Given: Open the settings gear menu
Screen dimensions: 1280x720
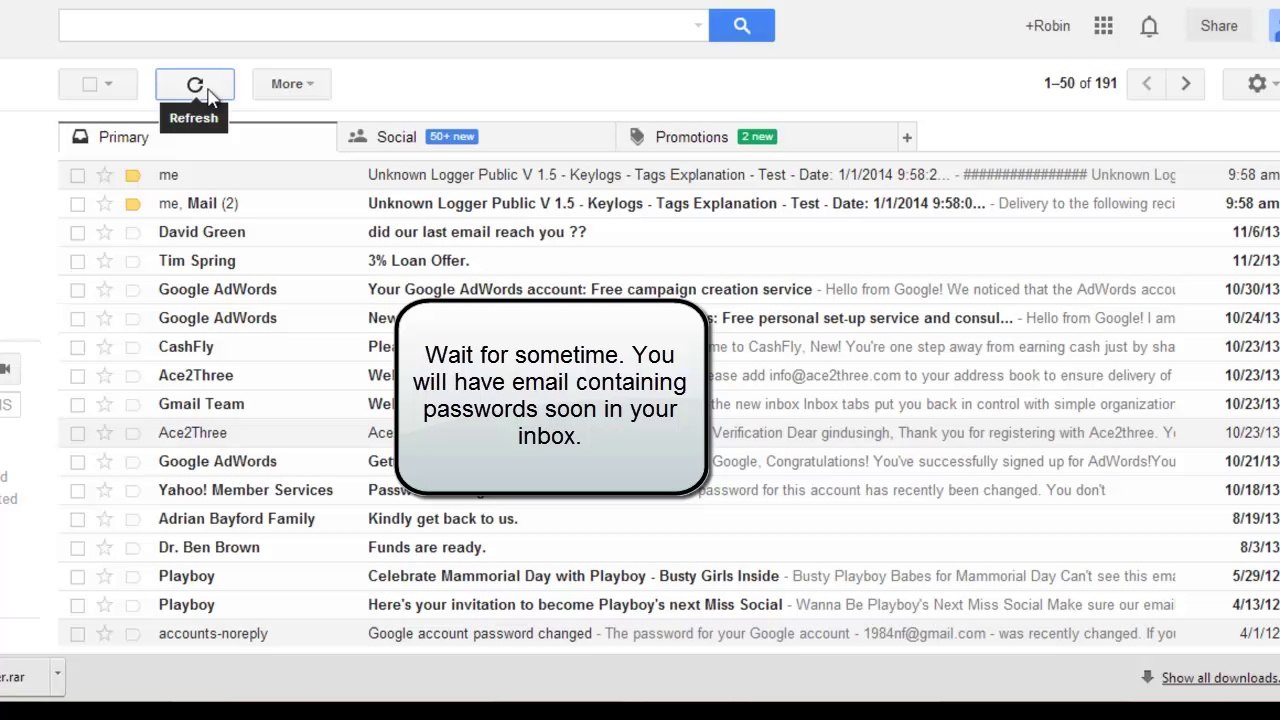Looking at the screenshot, I should point(1257,84).
